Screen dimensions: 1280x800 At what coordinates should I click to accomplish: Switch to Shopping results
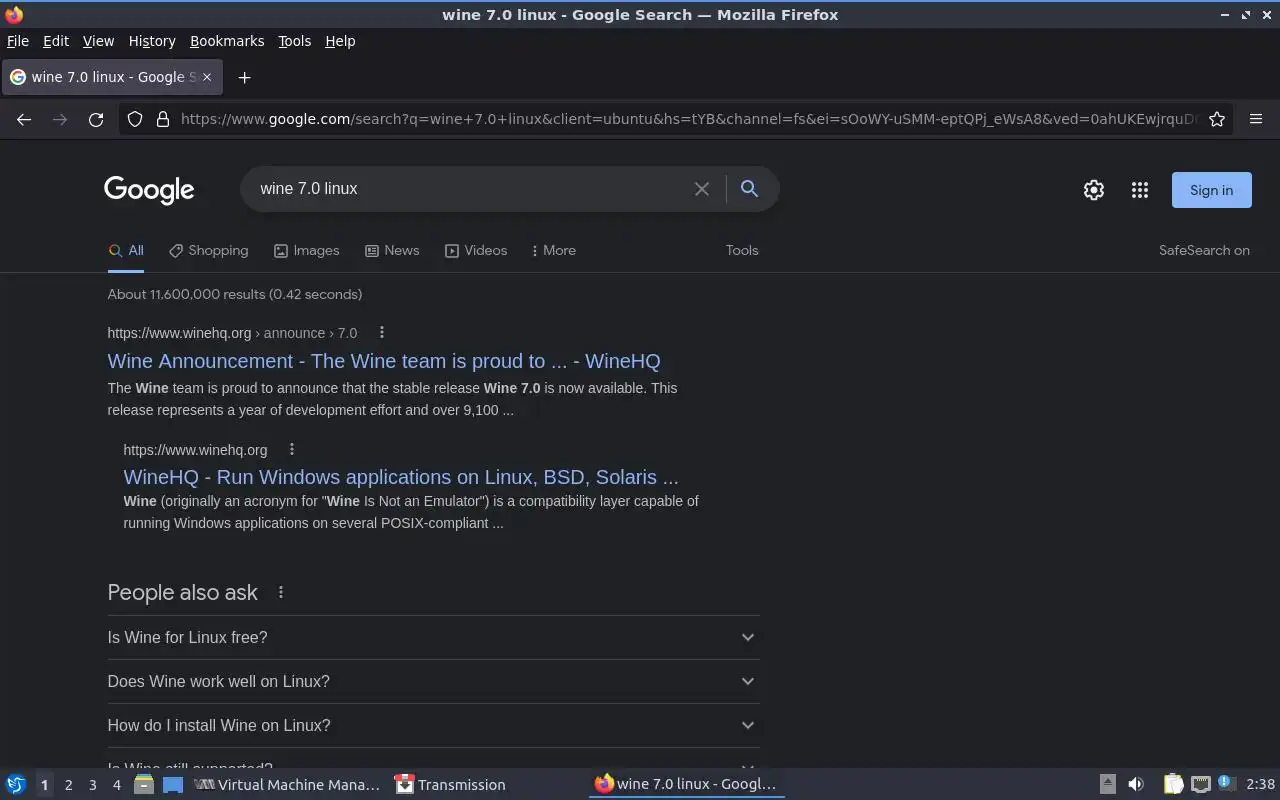coord(208,251)
